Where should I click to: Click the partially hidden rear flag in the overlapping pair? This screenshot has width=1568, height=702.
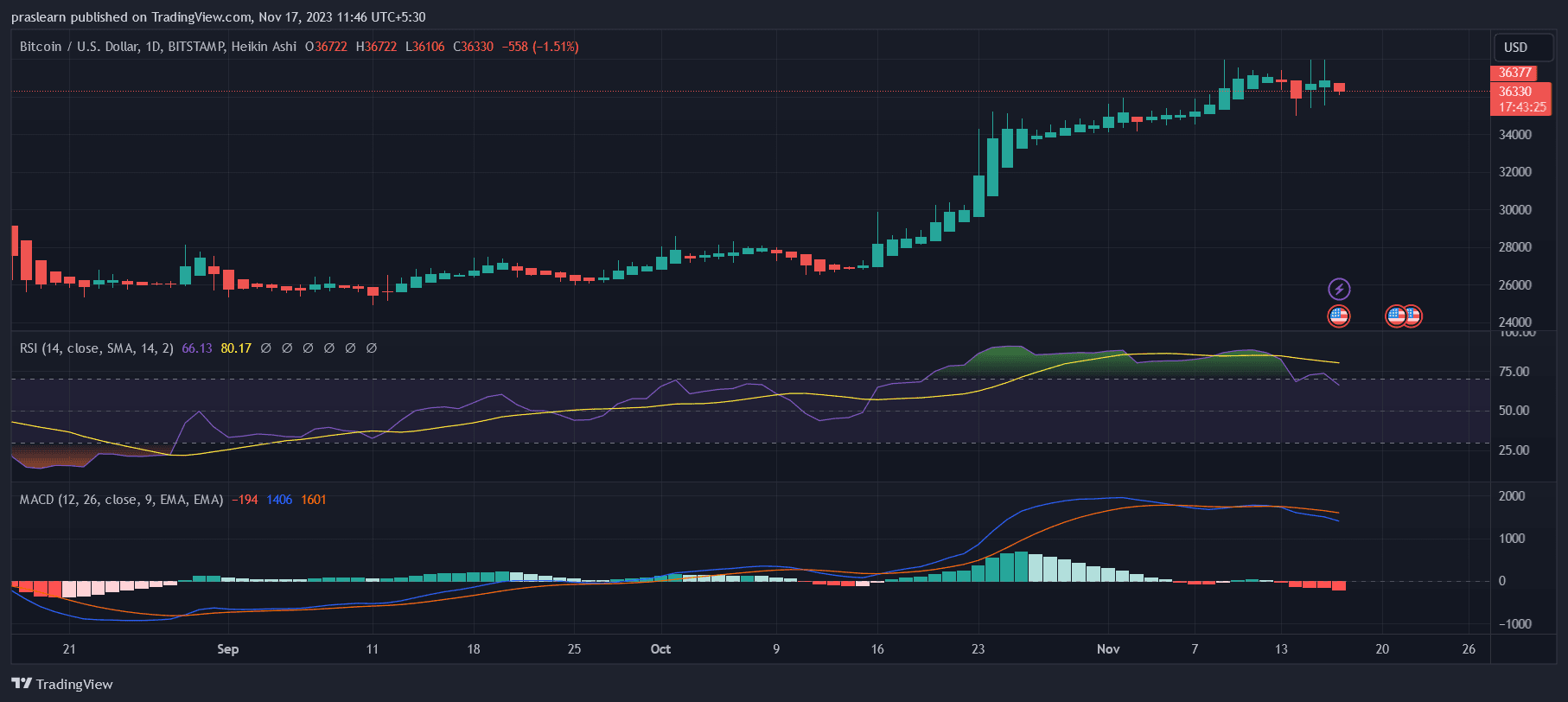click(1414, 316)
